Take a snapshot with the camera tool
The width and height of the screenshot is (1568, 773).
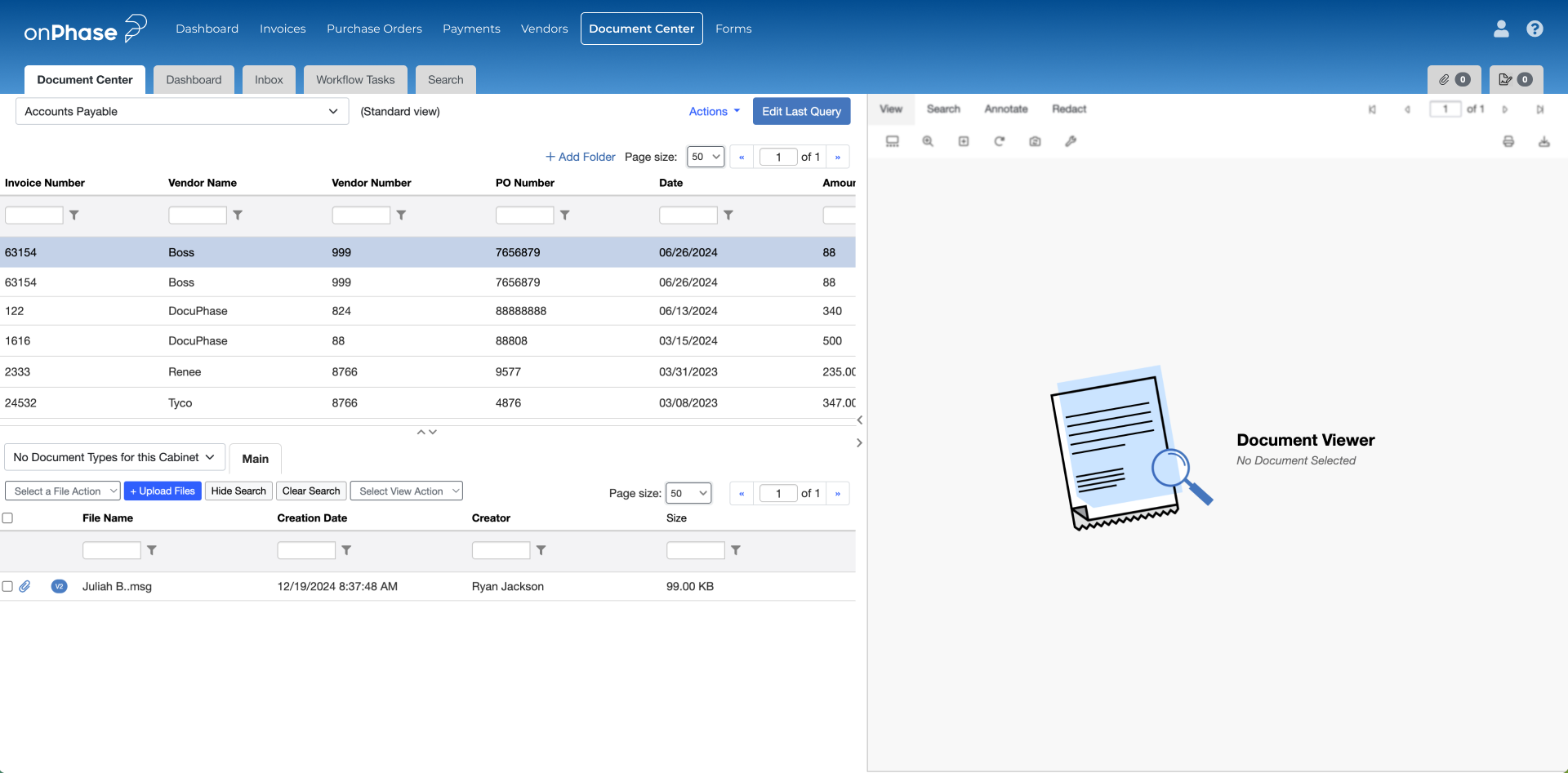(1035, 140)
